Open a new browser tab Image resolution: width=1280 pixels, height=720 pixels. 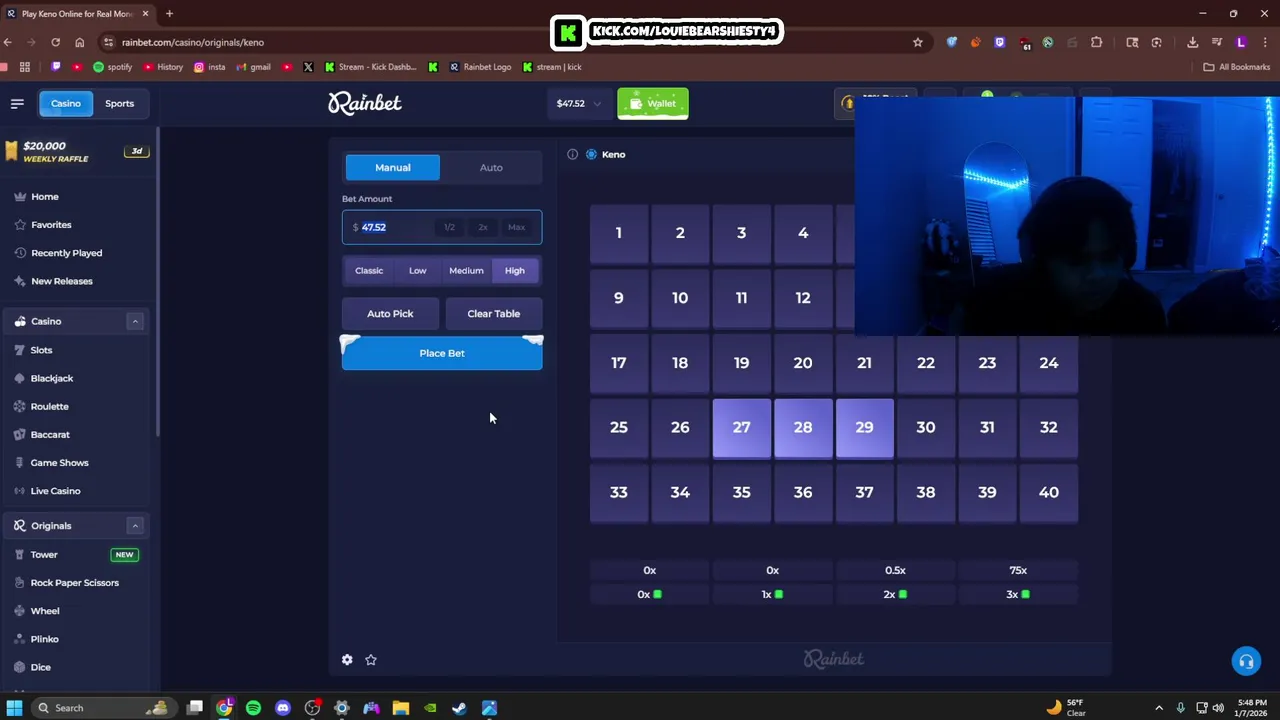pyautogui.click(x=169, y=13)
